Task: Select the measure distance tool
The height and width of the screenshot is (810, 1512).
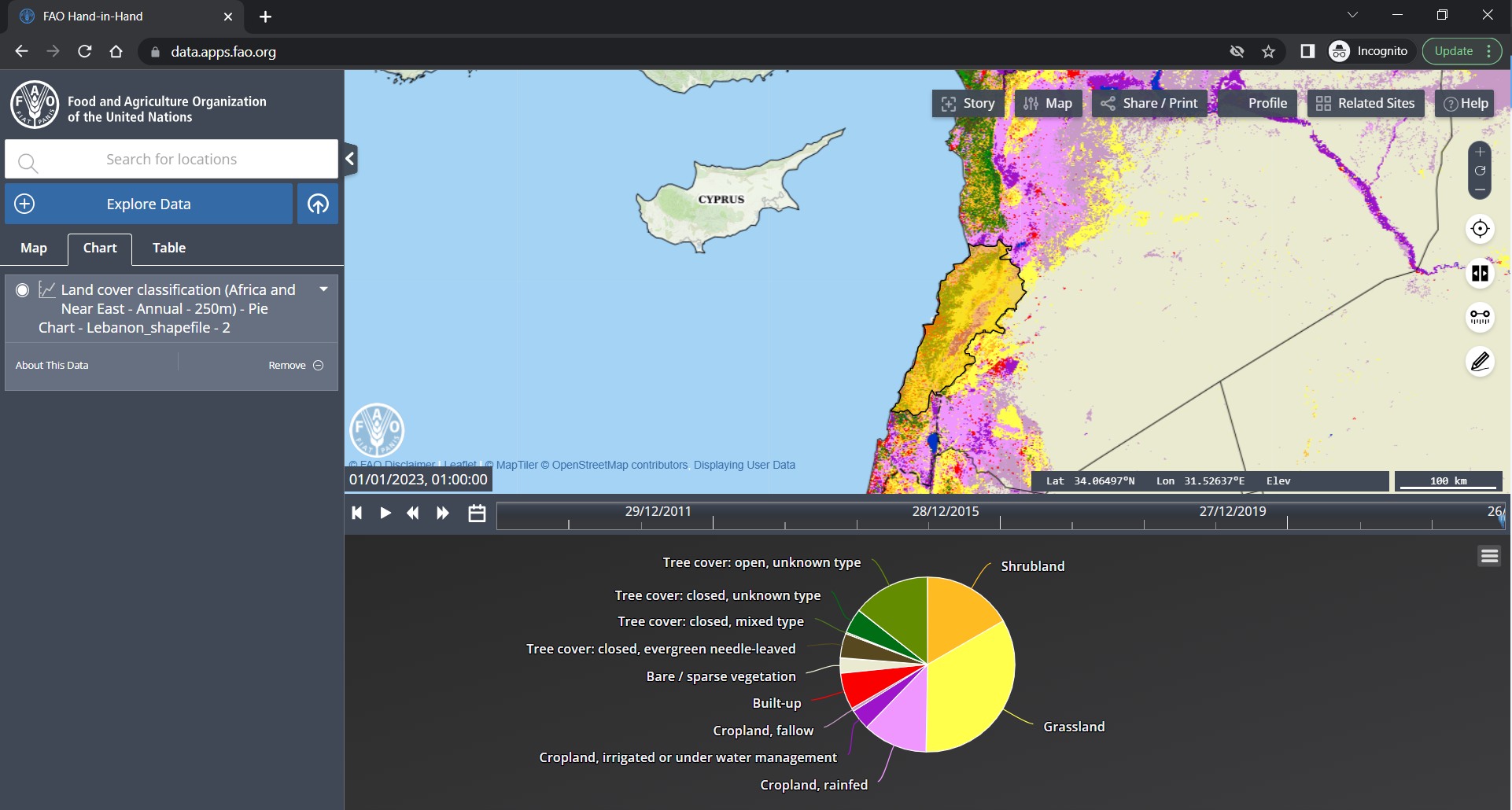Action: (x=1480, y=317)
